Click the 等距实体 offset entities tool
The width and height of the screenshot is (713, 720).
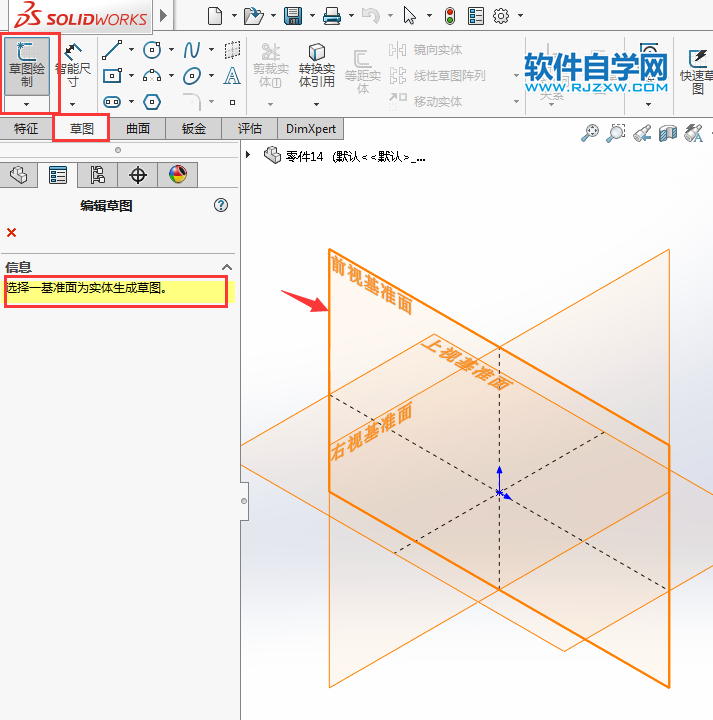tap(363, 71)
